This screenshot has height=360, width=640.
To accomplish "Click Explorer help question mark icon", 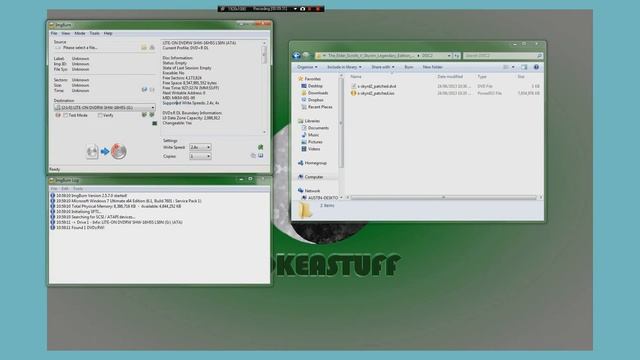I will coord(536,67).
